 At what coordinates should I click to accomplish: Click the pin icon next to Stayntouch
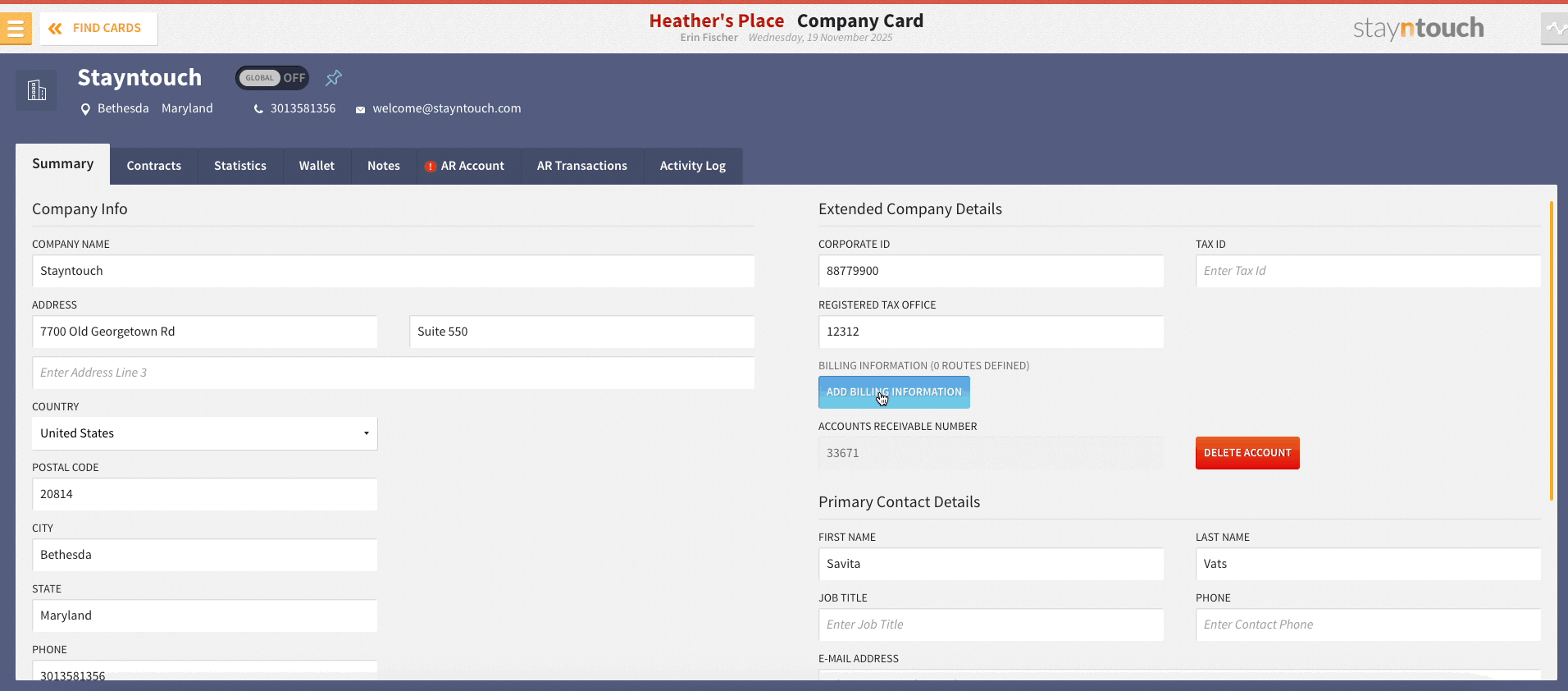(333, 78)
